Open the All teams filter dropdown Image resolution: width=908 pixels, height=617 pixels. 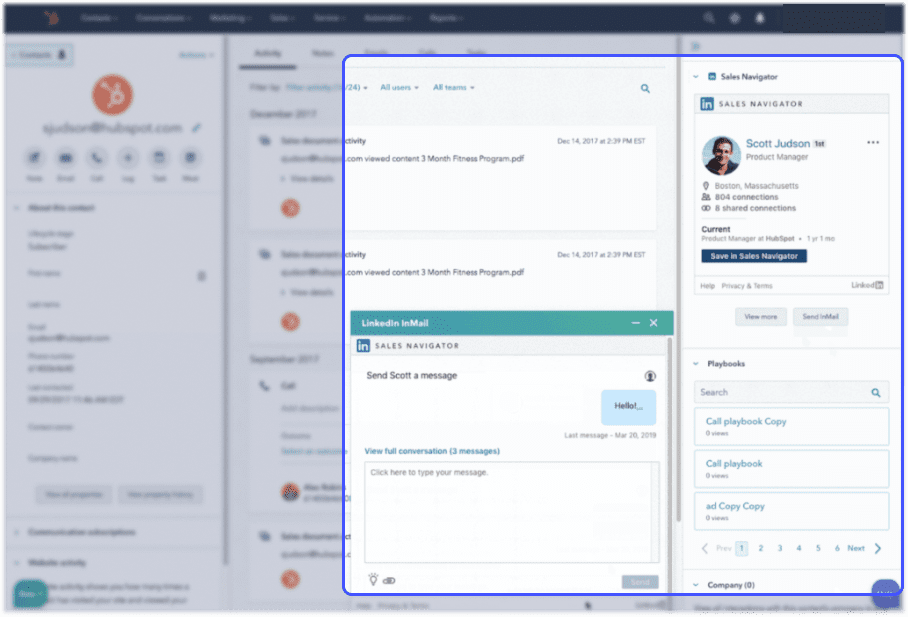tap(453, 87)
